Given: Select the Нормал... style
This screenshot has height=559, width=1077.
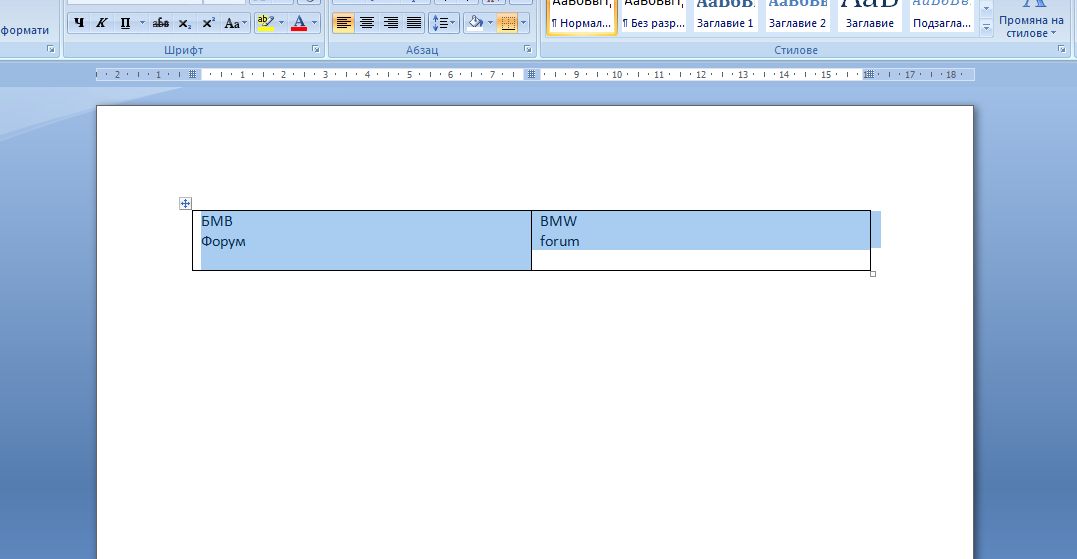Looking at the screenshot, I should pos(581,16).
